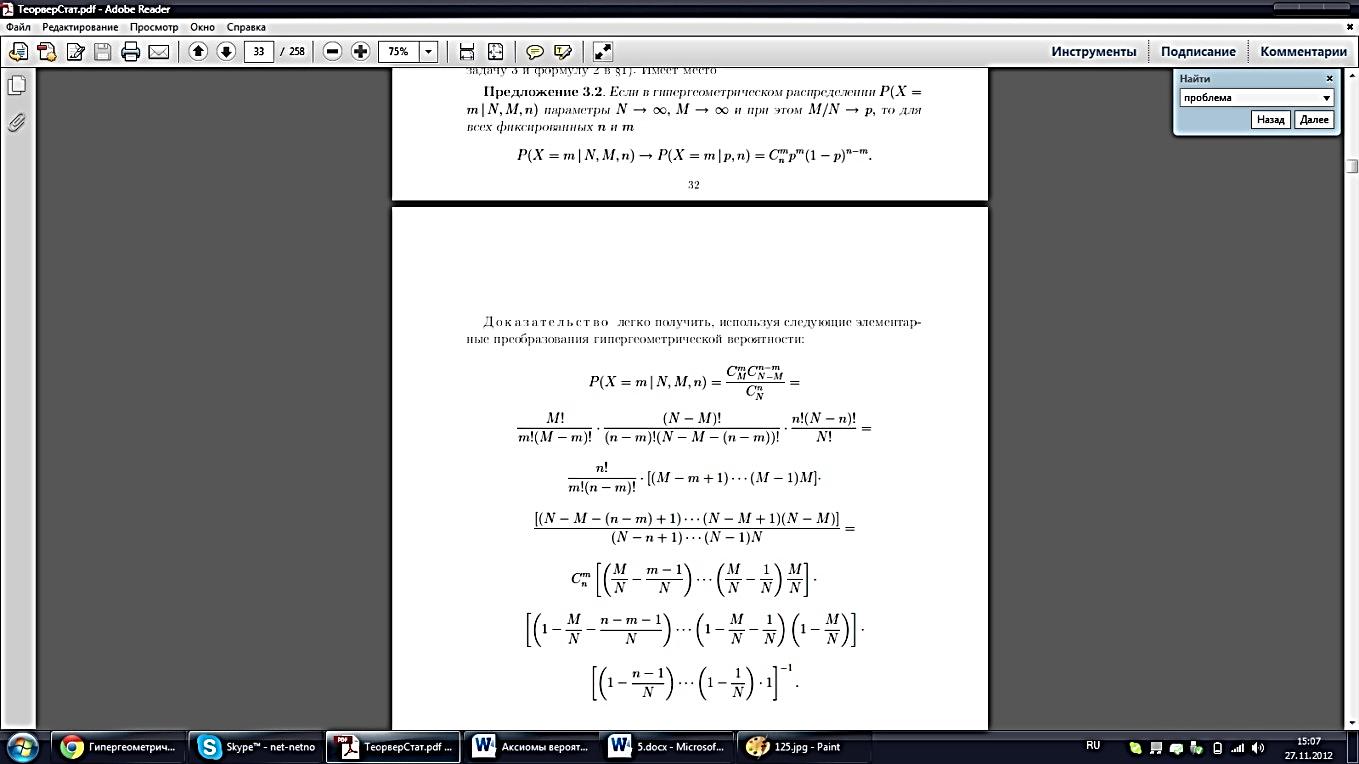Viewport: 1359px width, 764px height.
Task: Click the page number 32 on the document page
Action: [693, 185]
